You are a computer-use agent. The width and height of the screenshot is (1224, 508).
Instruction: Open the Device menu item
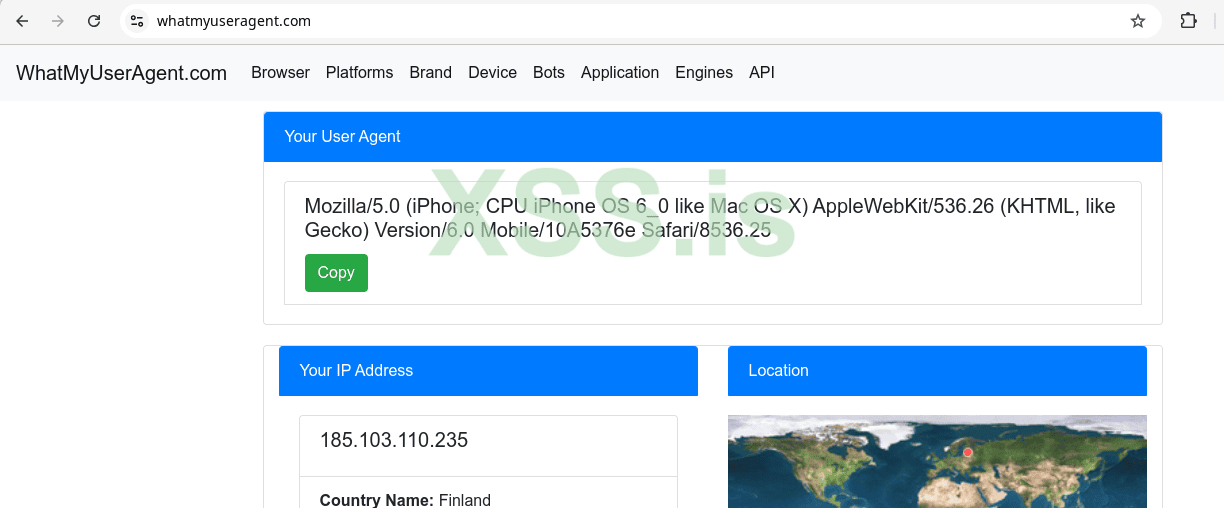click(492, 73)
